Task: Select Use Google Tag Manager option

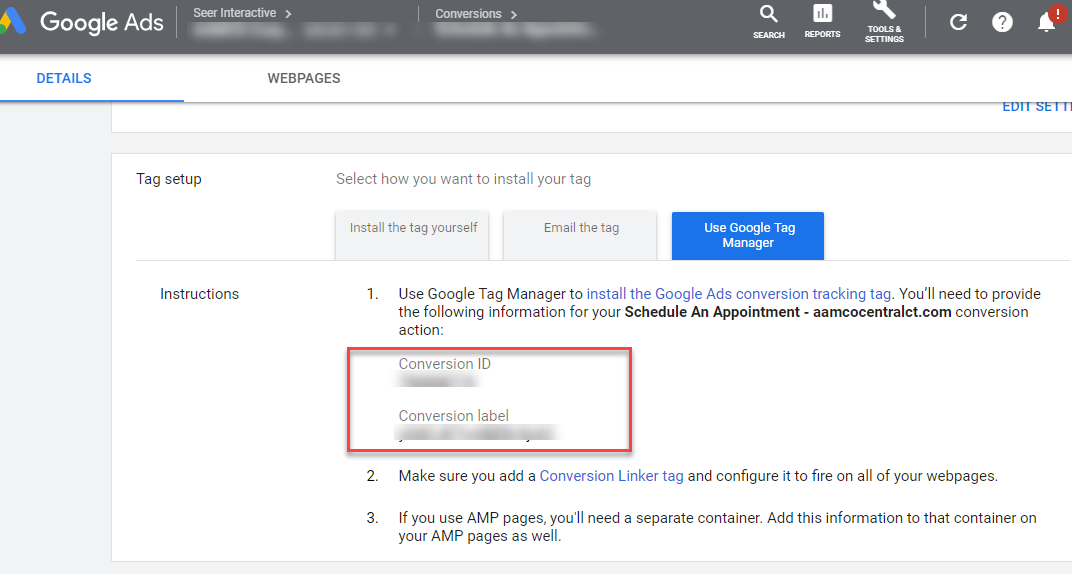Action: point(748,235)
